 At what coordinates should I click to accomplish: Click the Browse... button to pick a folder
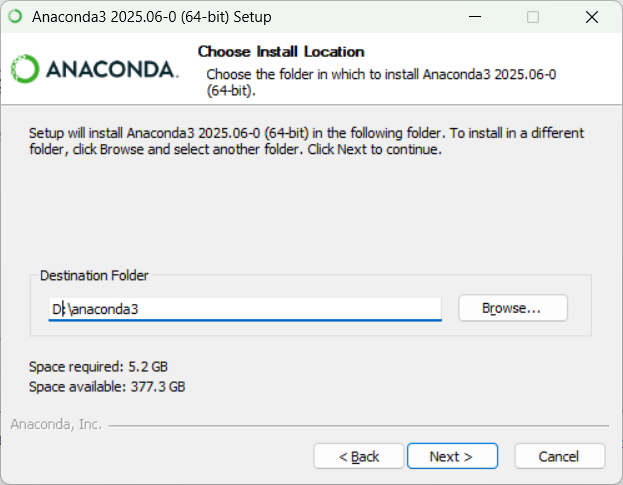(x=513, y=308)
